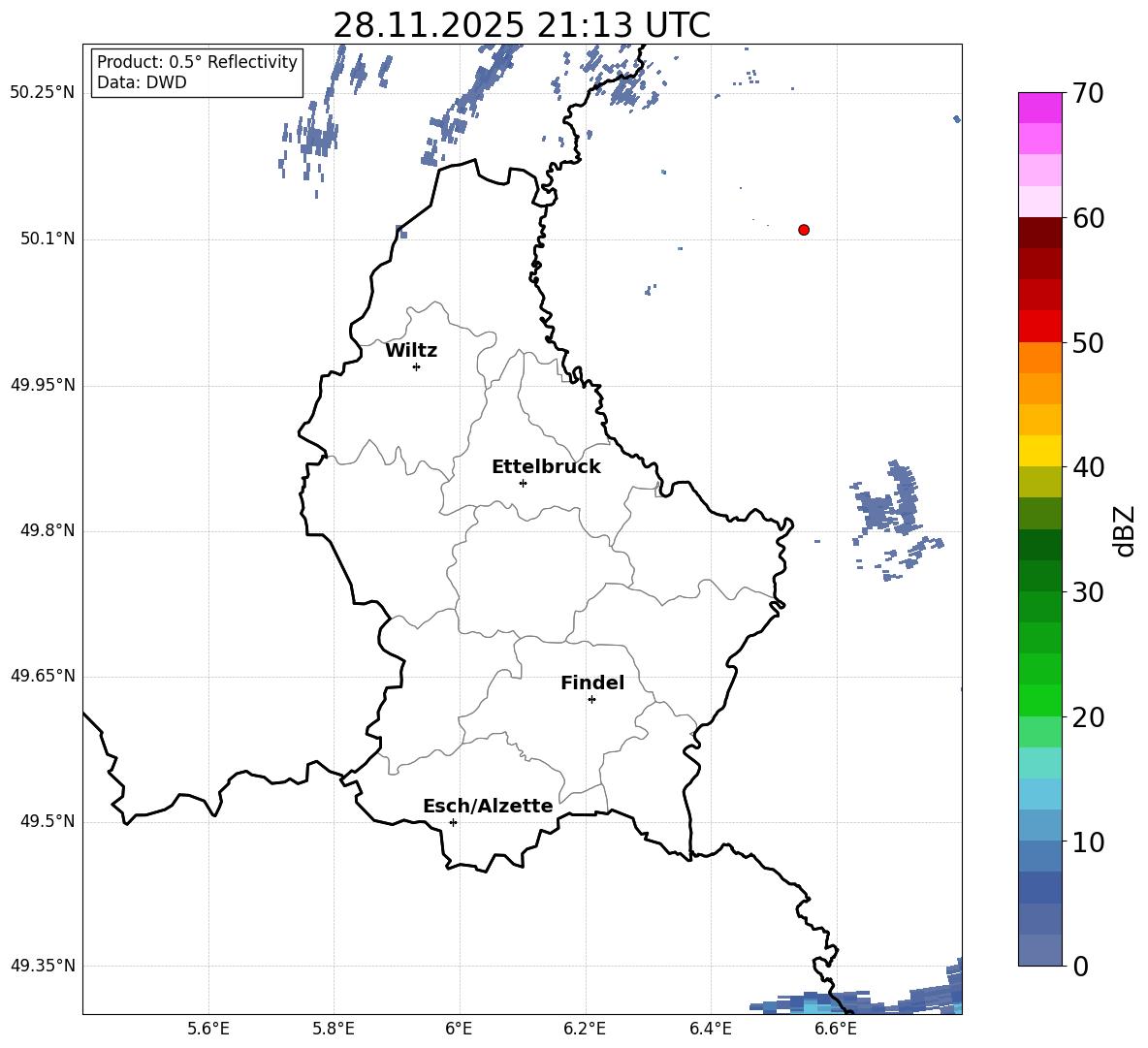
Task: Click the Ettelbruck city label
Action: point(546,467)
